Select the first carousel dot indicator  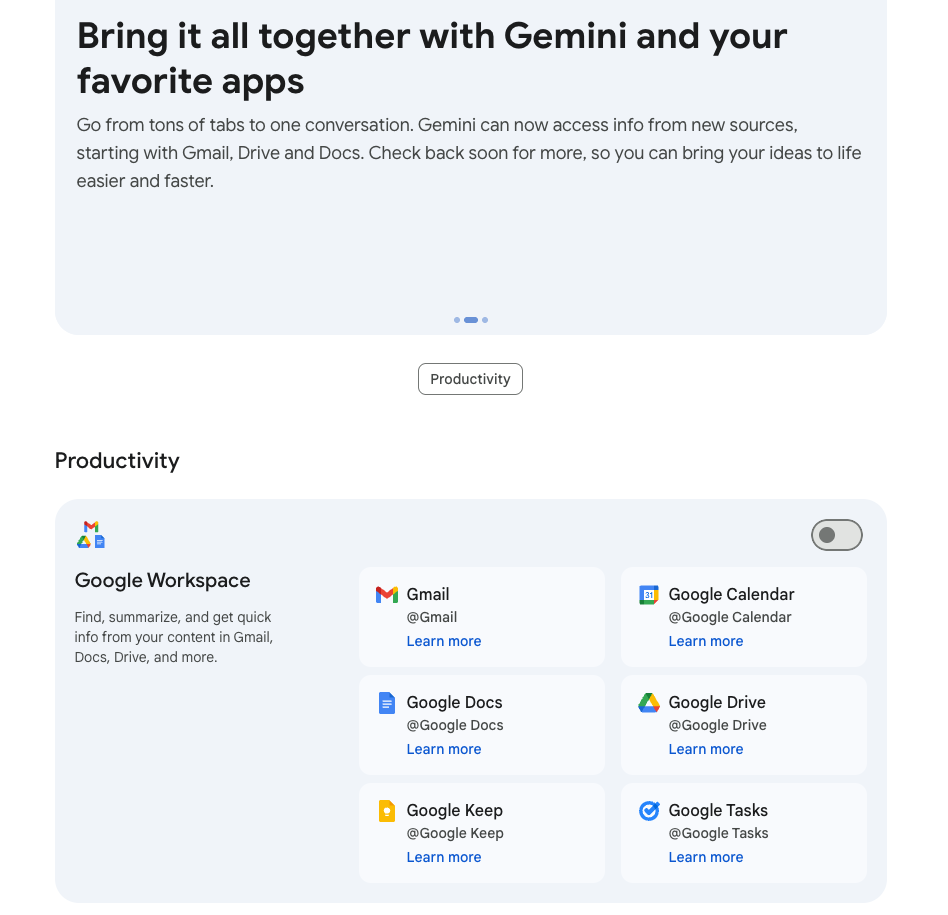[457, 320]
